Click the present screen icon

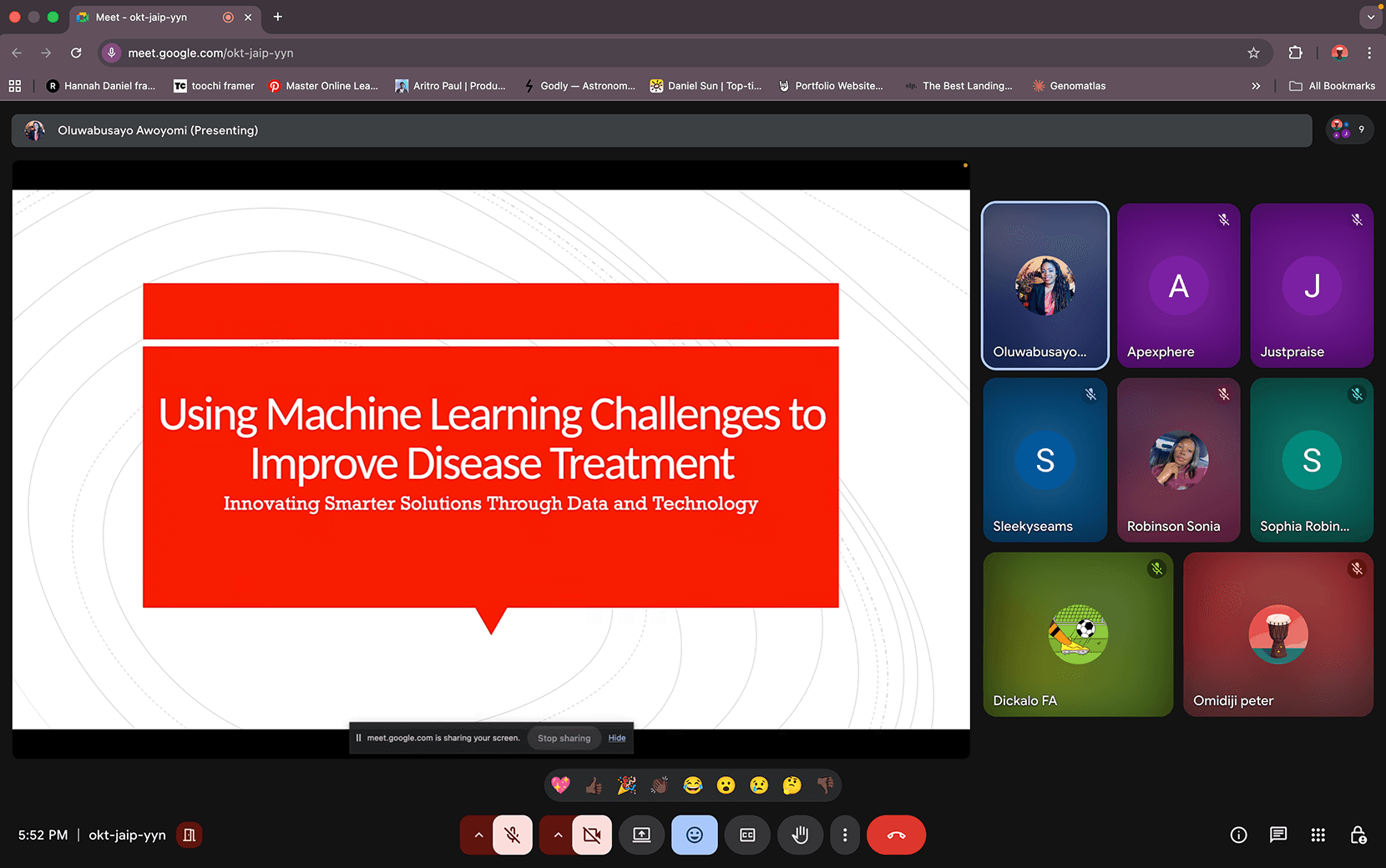(x=641, y=835)
